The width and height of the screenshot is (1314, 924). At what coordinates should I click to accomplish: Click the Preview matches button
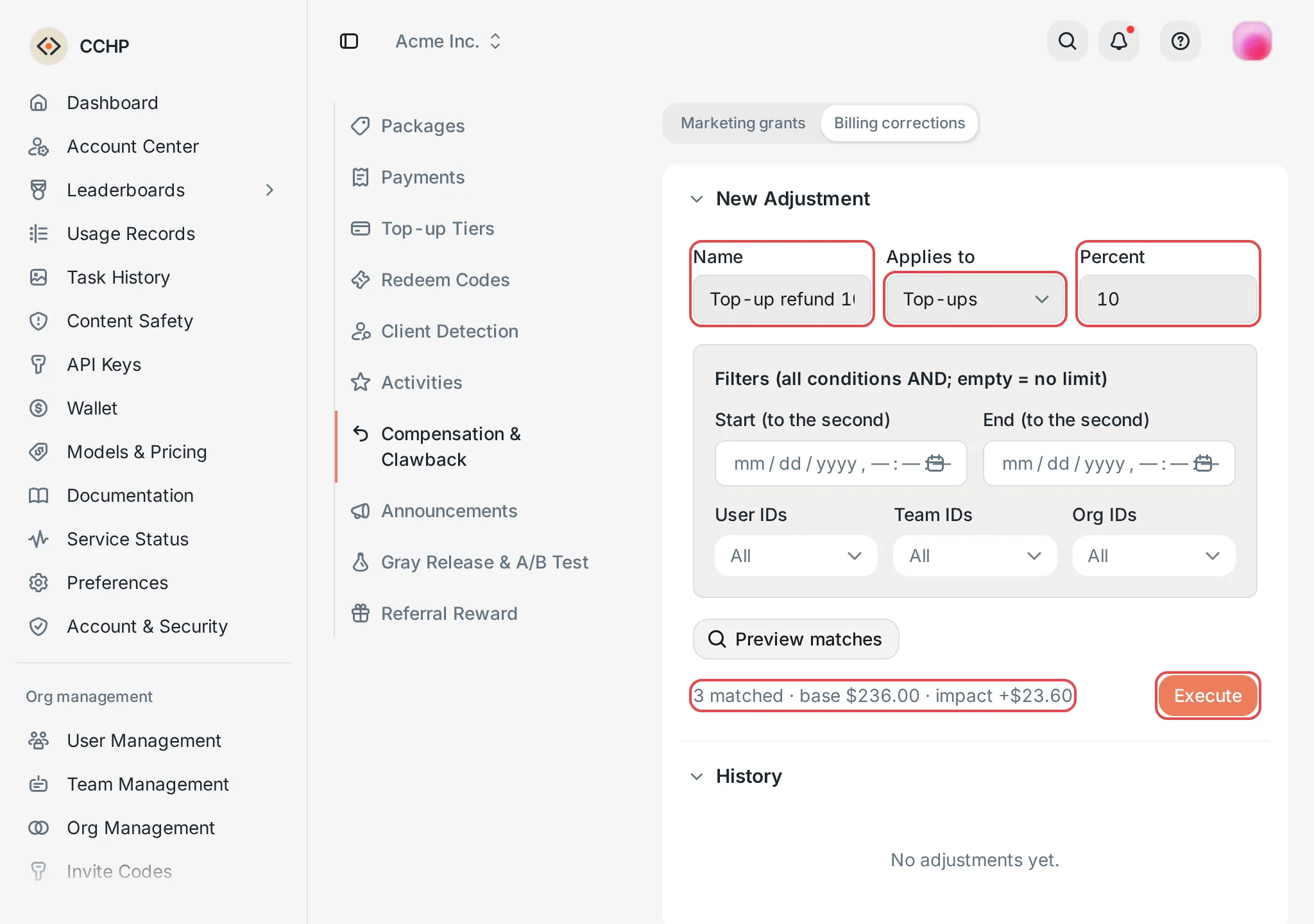[x=796, y=639]
